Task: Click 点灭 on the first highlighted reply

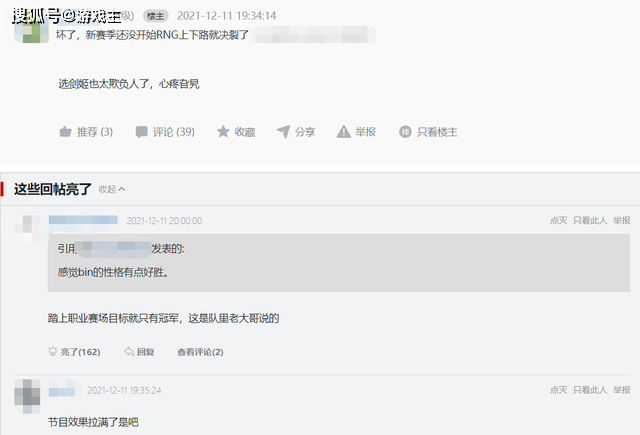Action: (558, 220)
